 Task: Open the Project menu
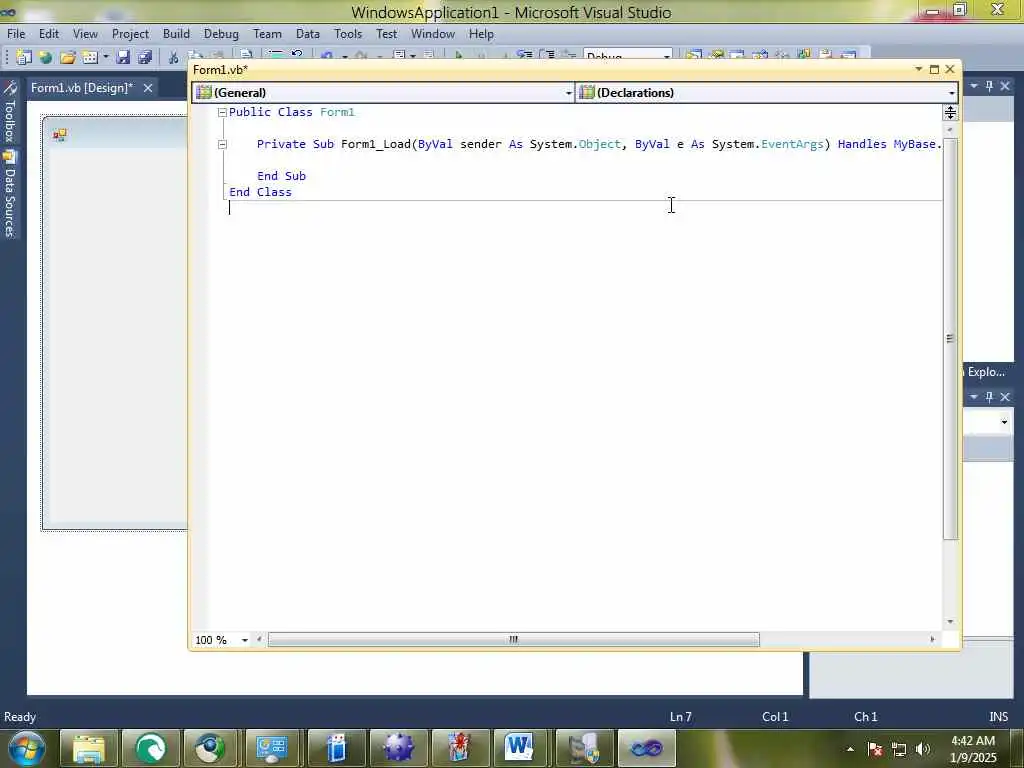[x=130, y=34]
